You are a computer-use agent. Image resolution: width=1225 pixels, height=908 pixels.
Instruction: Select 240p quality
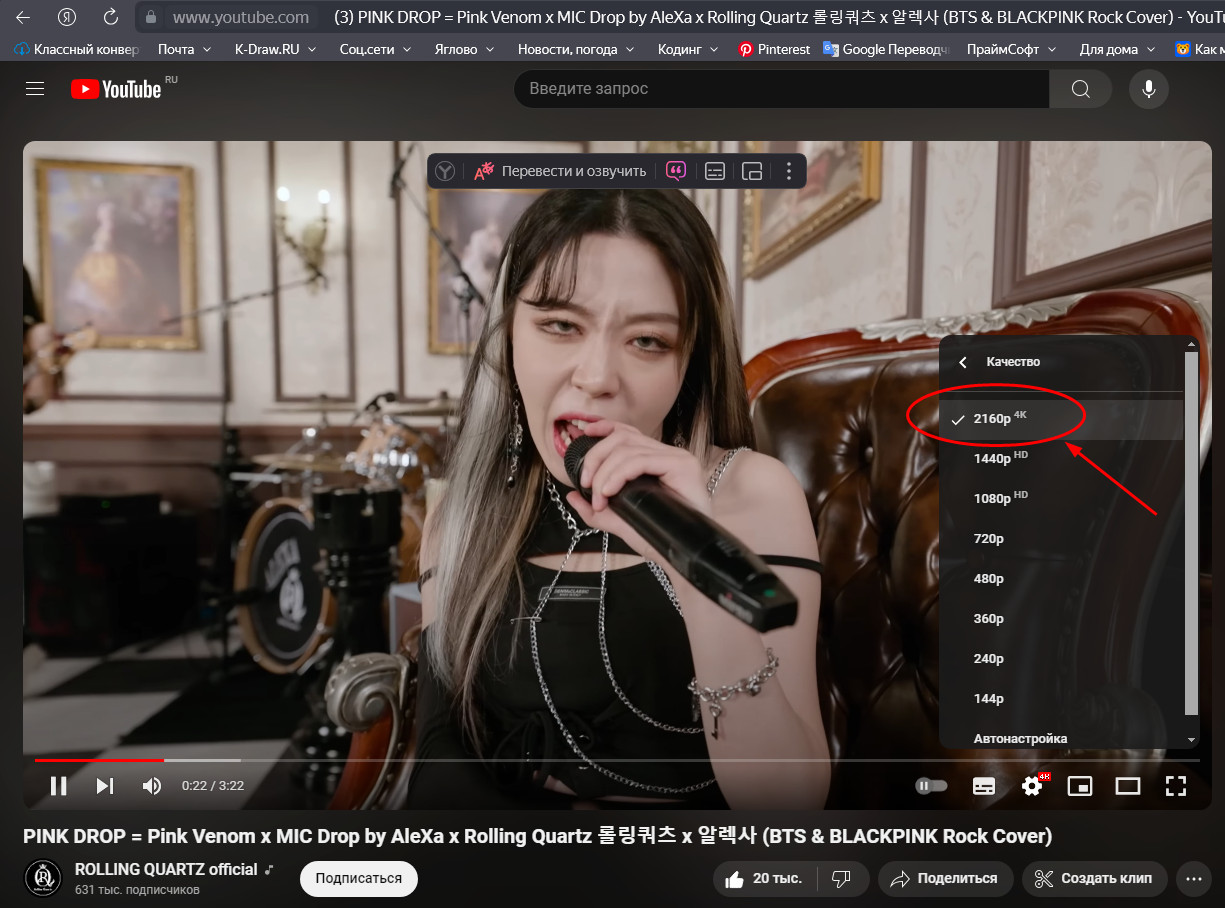1061,659
